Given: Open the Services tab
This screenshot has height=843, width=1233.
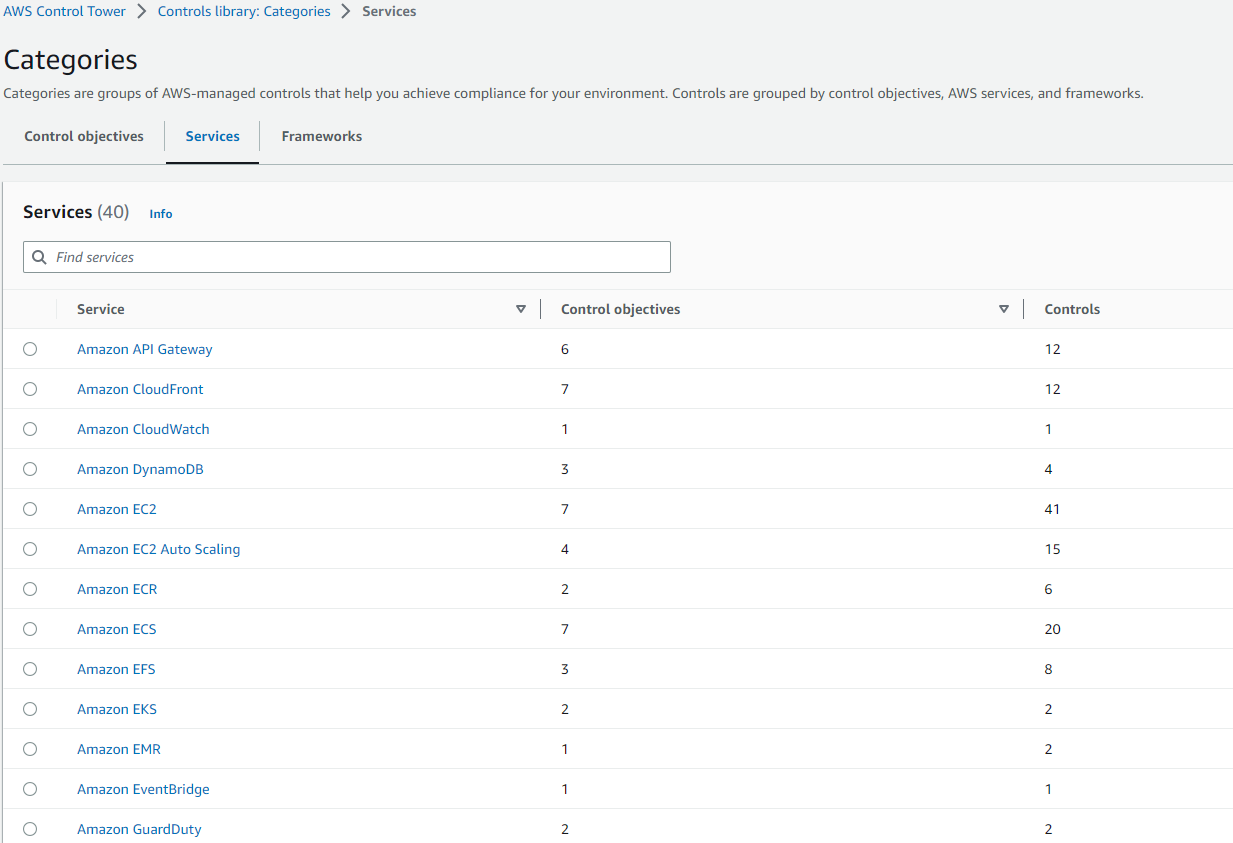Looking at the screenshot, I should [x=213, y=136].
